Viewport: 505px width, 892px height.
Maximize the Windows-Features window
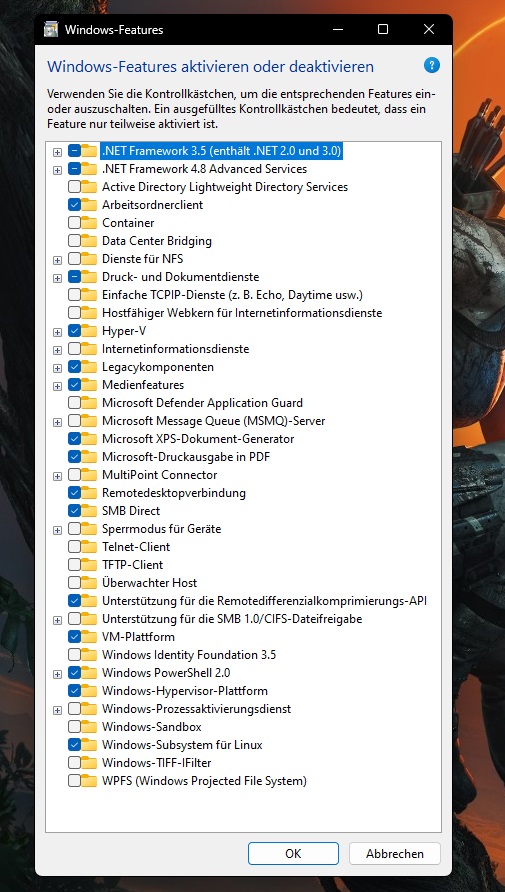(x=383, y=29)
